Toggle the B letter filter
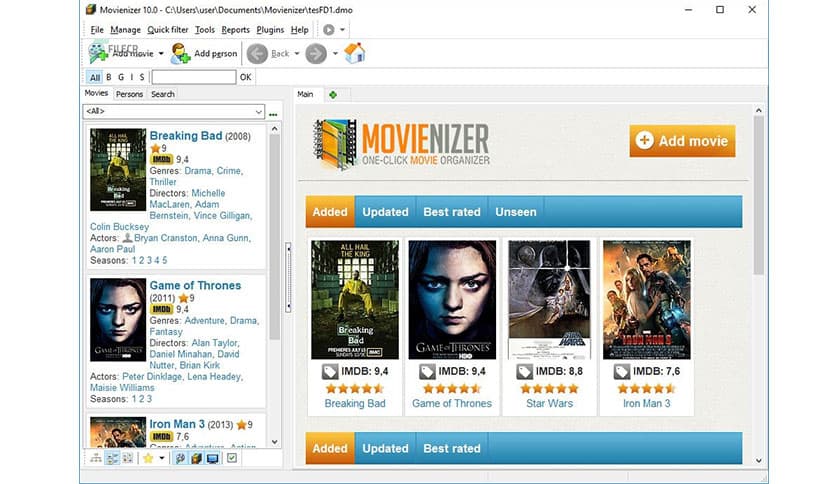Screen dimensions: 836x484 [x=109, y=77]
